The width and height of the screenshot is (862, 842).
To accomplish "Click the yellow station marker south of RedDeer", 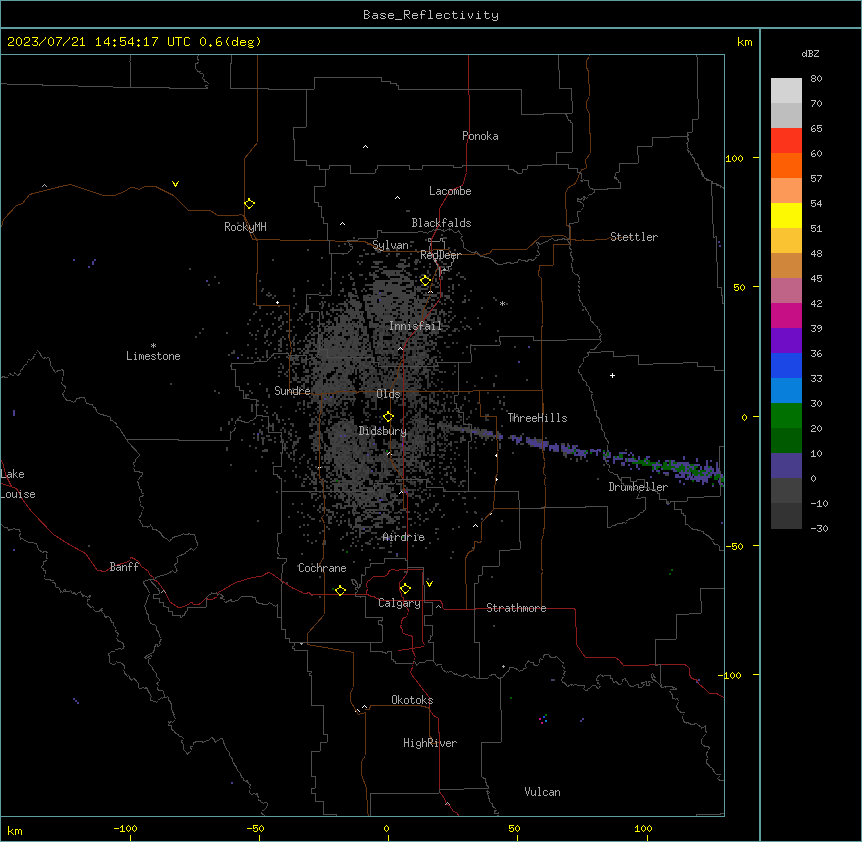I will tap(425, 281).
